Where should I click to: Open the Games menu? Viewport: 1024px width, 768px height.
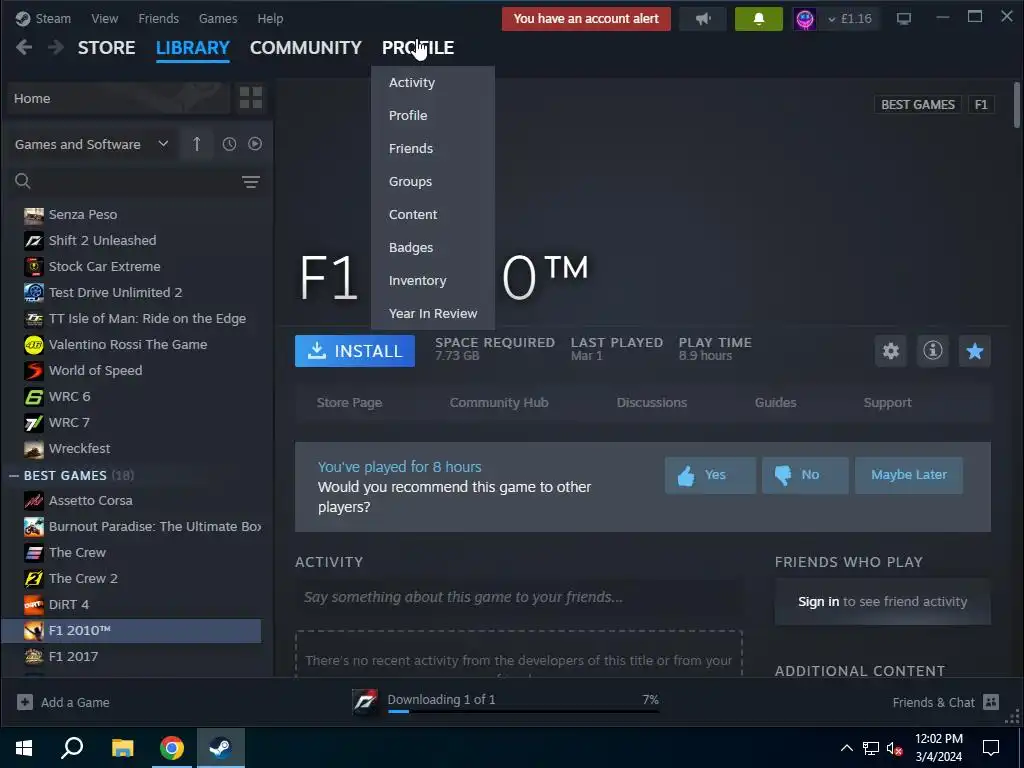[217, 18]
